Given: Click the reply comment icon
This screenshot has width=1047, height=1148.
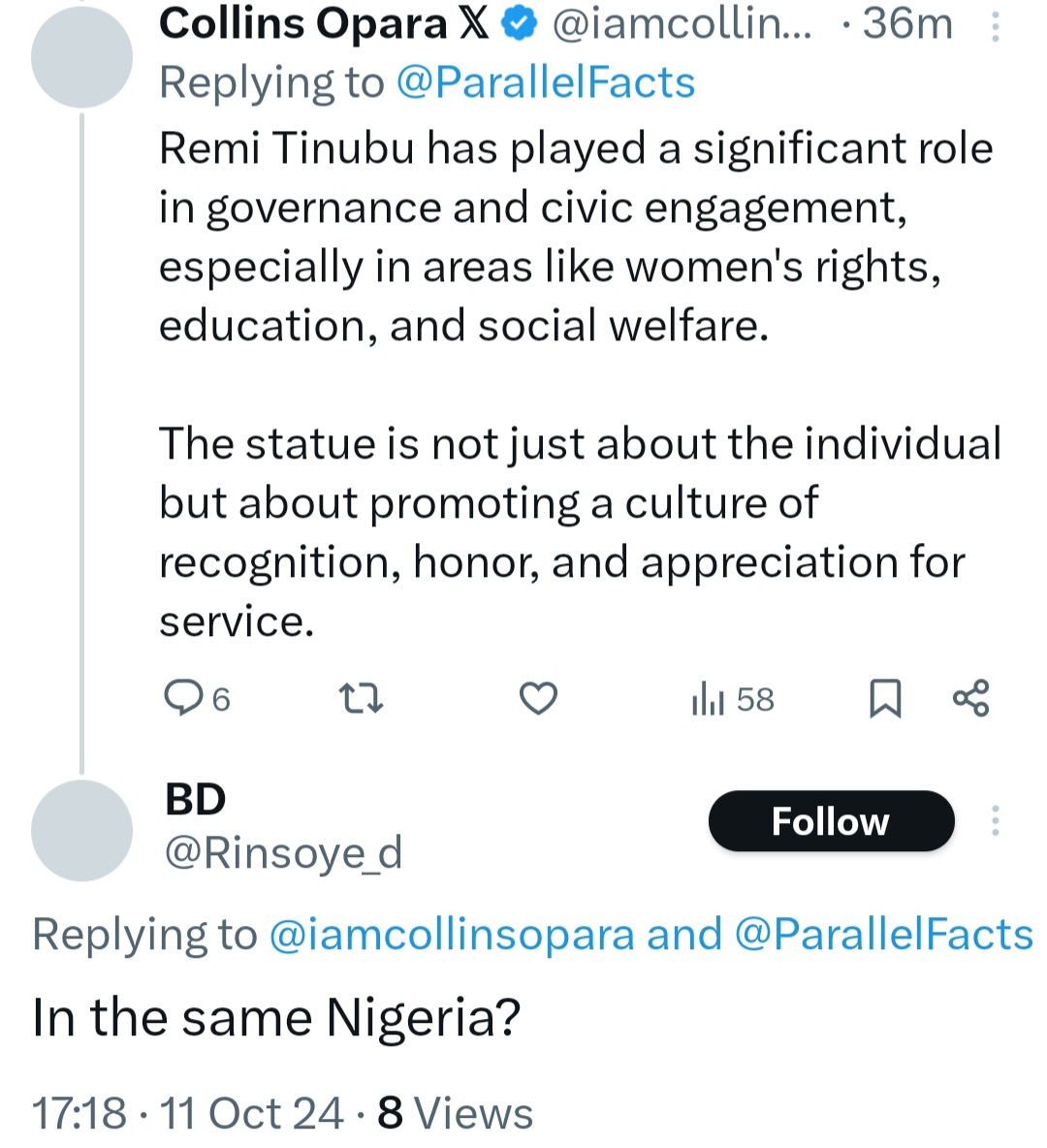Looking at the screenshot, I should (x=182, y=698).
